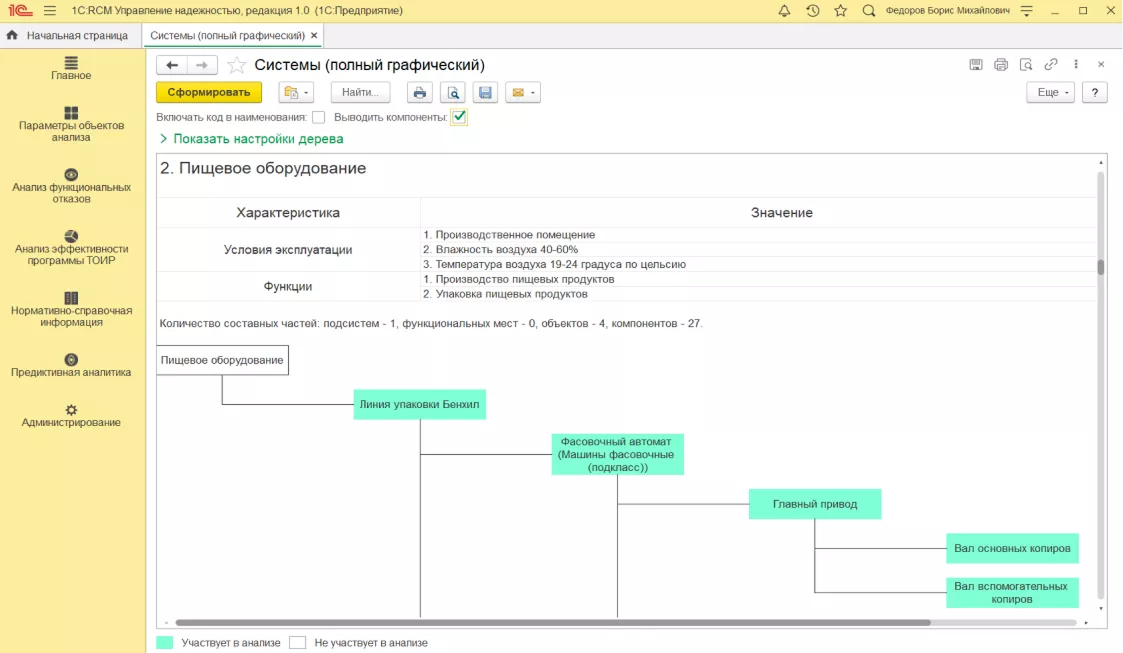Open Параметры объектов анализа section
This screenshot has height=653, width=1123.
point(71,124)
